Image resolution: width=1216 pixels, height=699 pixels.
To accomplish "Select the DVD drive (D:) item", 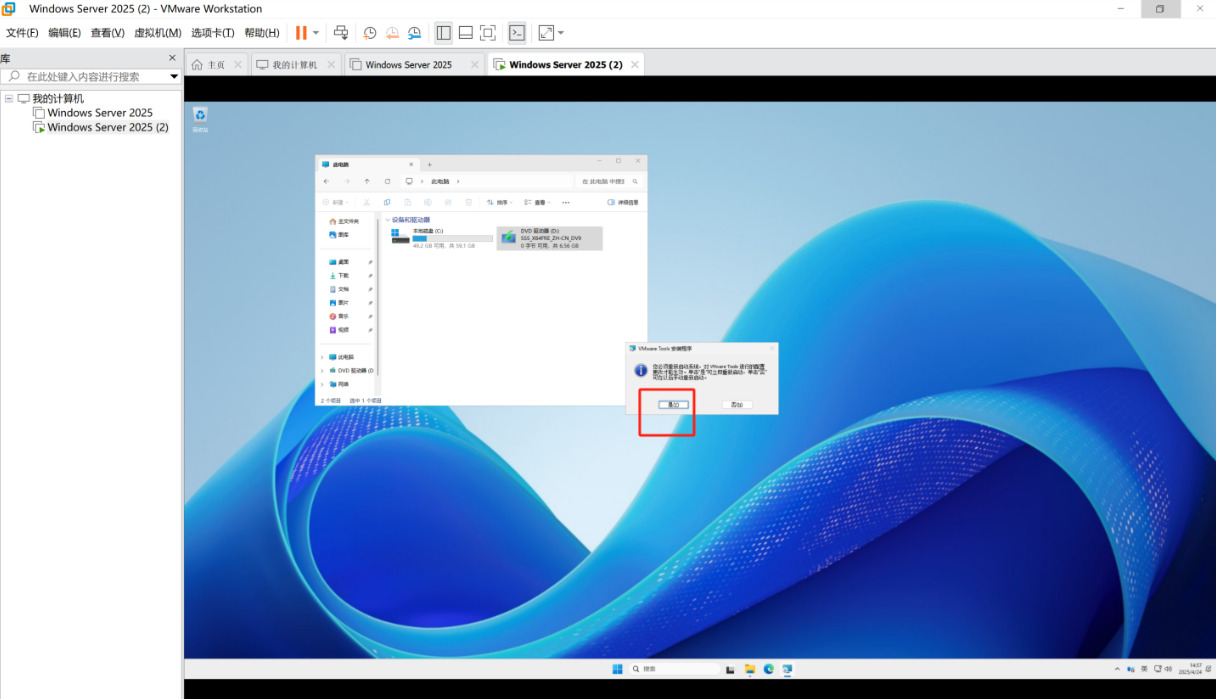I will click(x=550, y=237).
